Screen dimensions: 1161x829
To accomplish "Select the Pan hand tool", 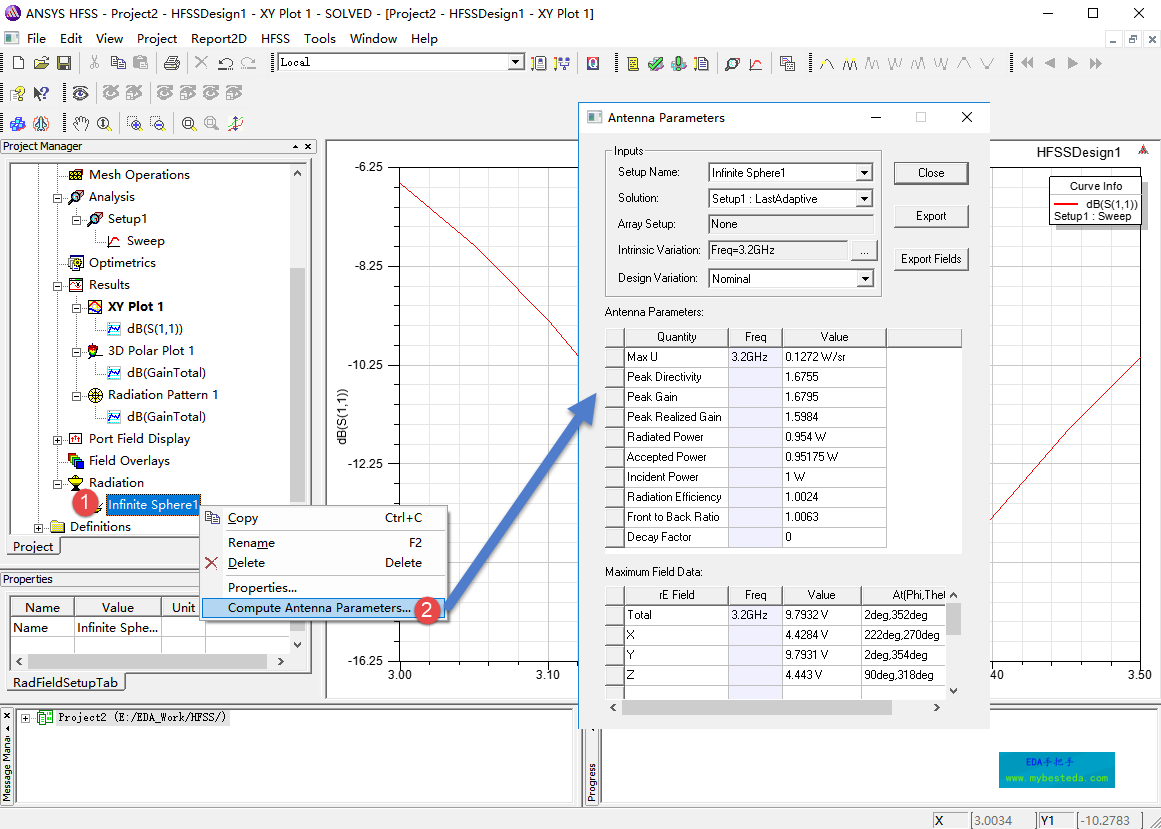I will tap(81, 124).
